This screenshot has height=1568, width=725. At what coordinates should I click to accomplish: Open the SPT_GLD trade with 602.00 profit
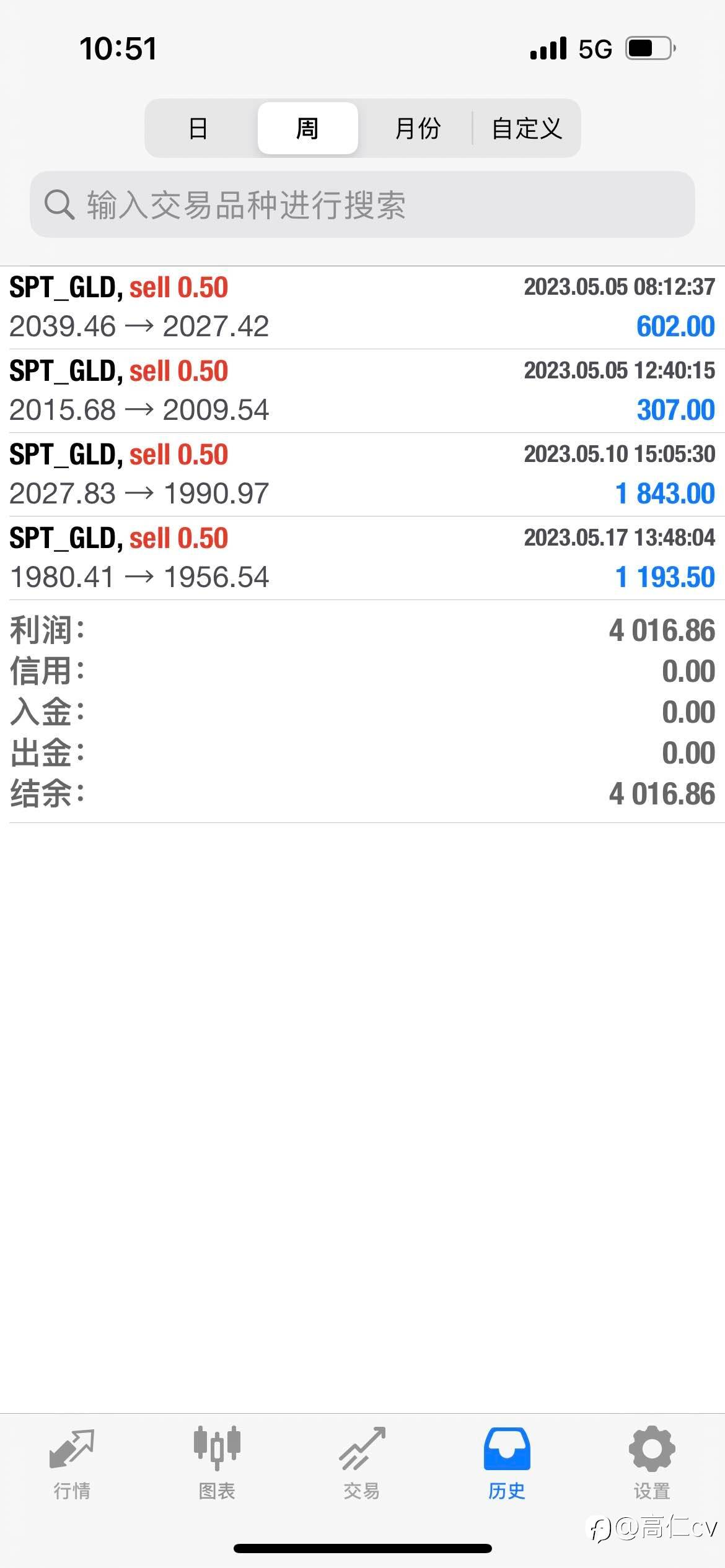[x=362, y=308]
